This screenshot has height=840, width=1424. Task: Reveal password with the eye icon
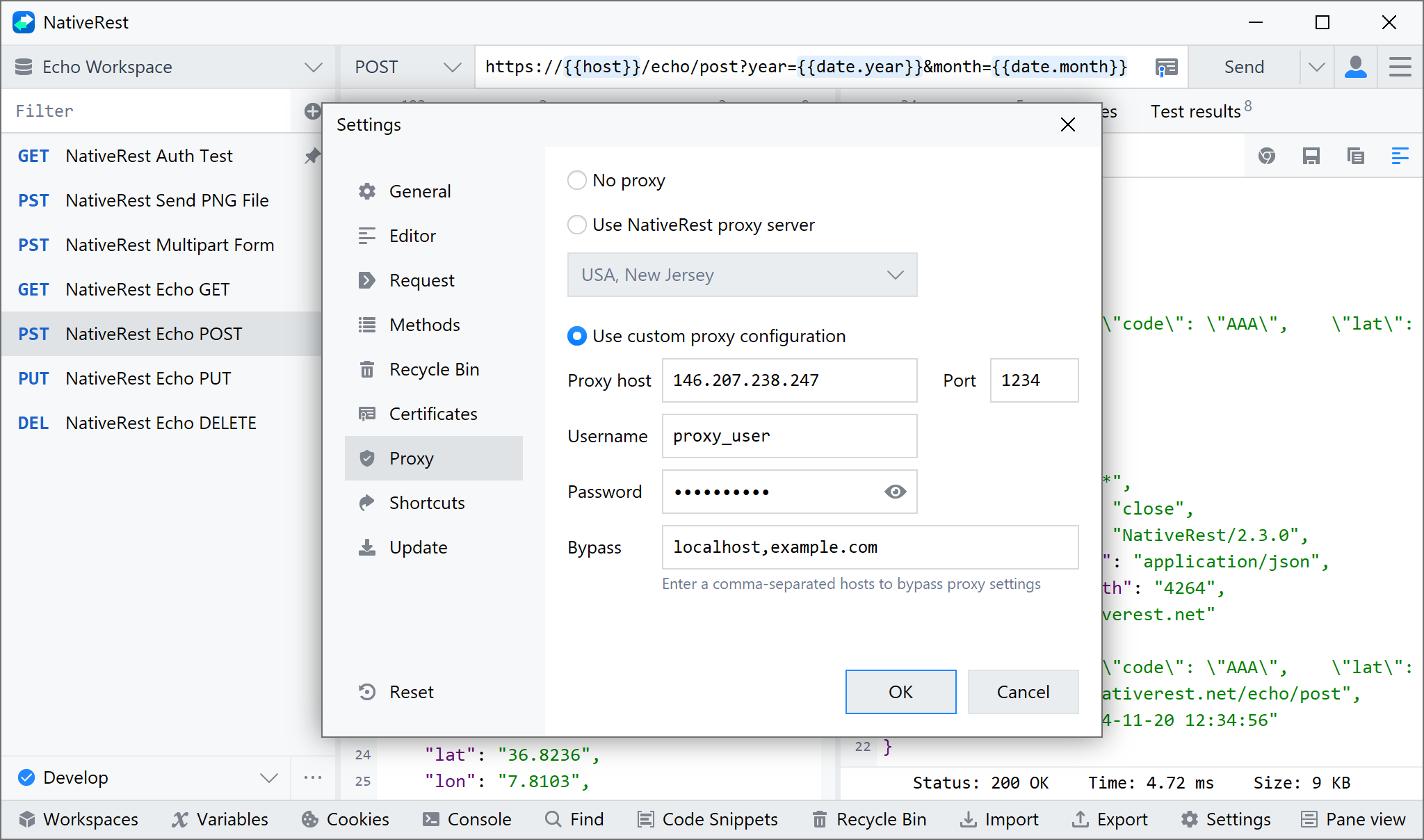895,492
